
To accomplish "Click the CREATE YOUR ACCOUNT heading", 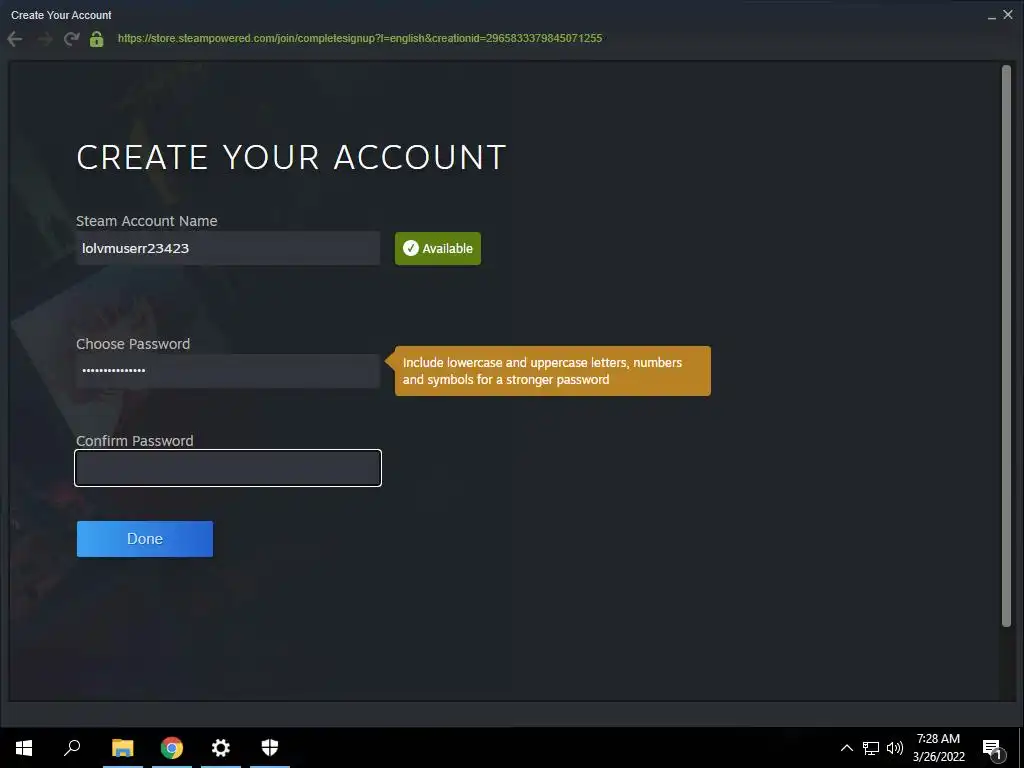I will (x=291, y=157).
